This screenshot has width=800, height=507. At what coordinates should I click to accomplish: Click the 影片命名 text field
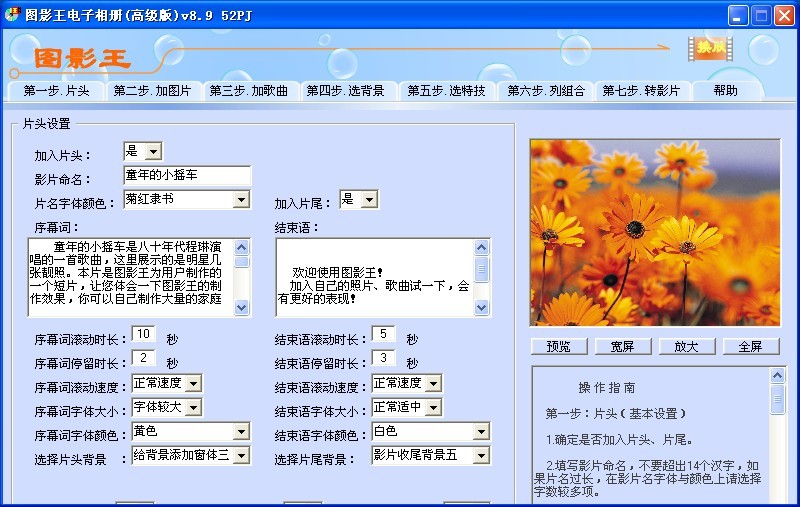[x=187, y=175]
